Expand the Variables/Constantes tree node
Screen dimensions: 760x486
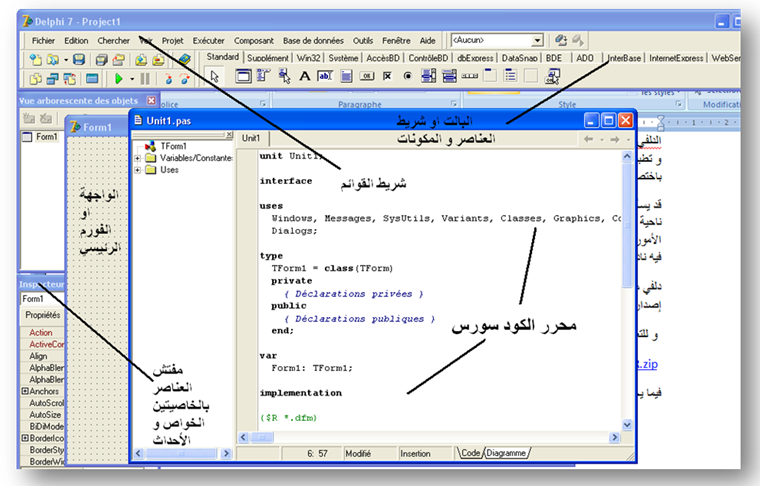point(138,158)
